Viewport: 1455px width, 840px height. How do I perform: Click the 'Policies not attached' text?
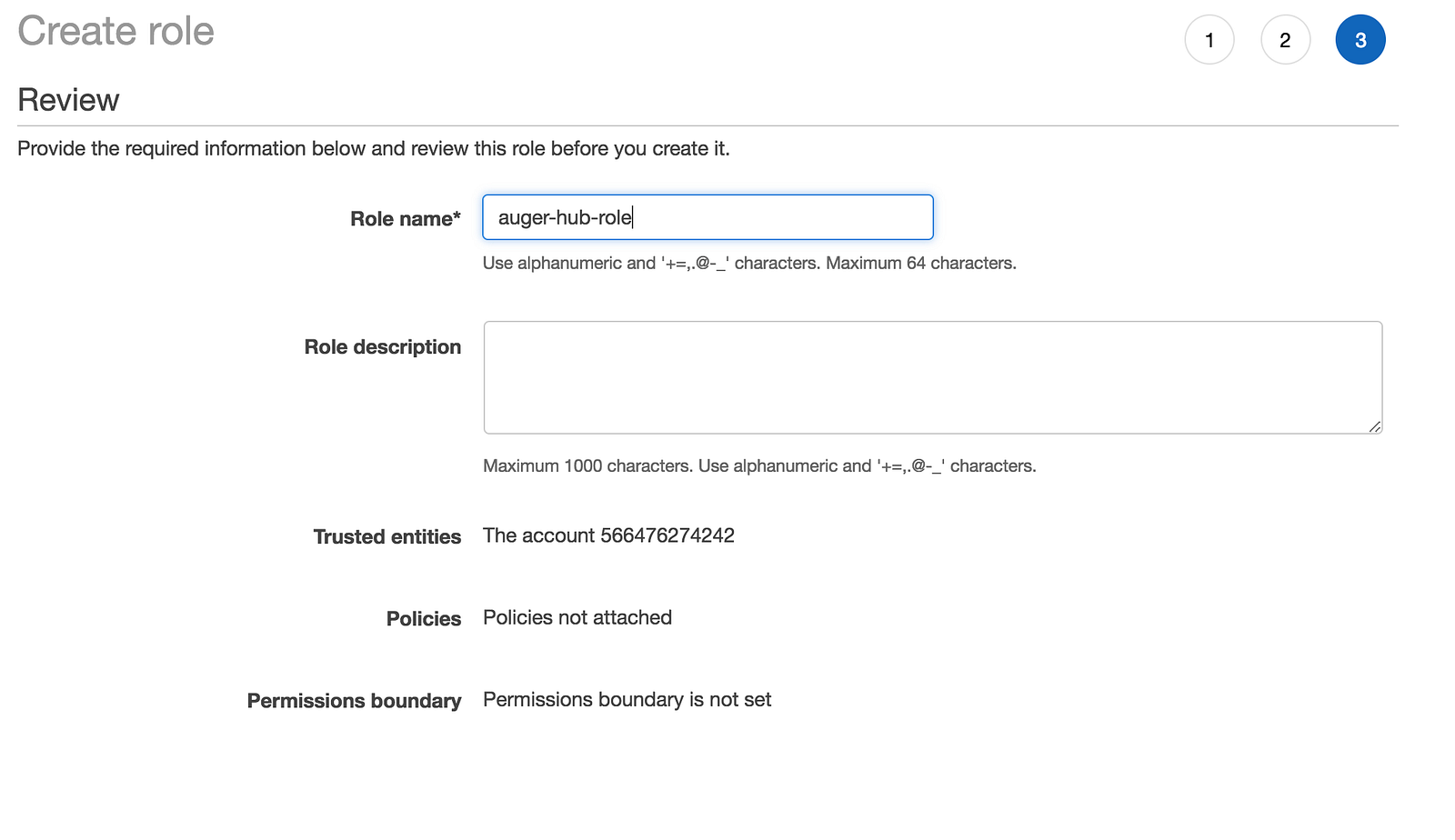[x=577, y=617]
